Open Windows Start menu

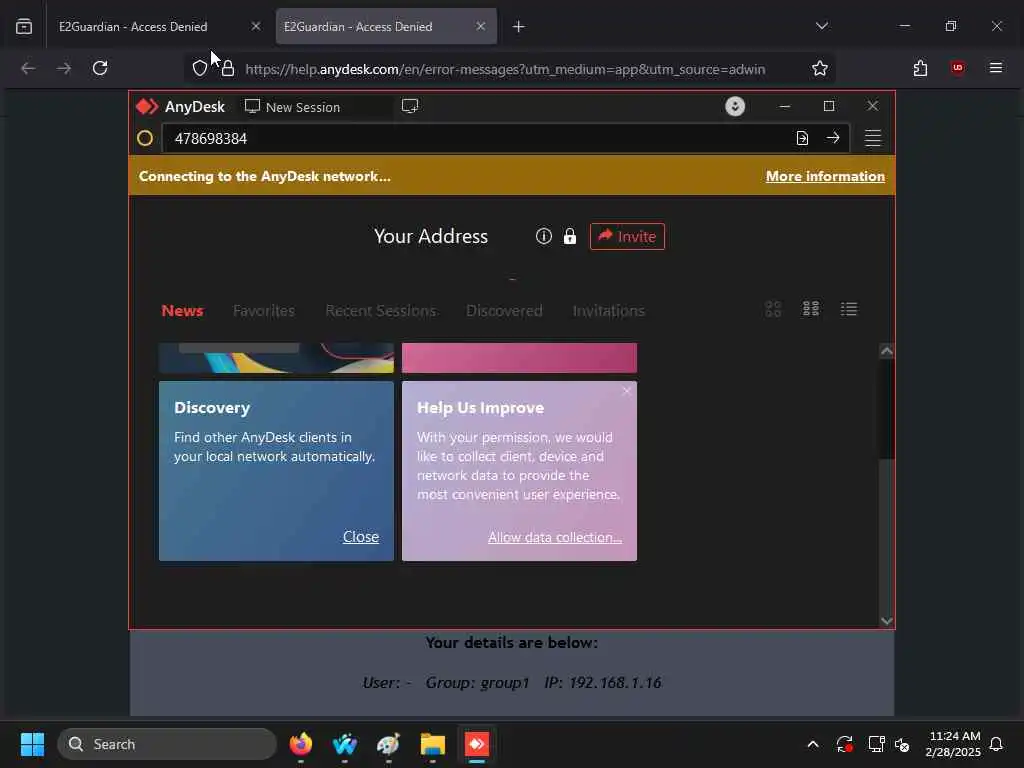click(32, 744)
